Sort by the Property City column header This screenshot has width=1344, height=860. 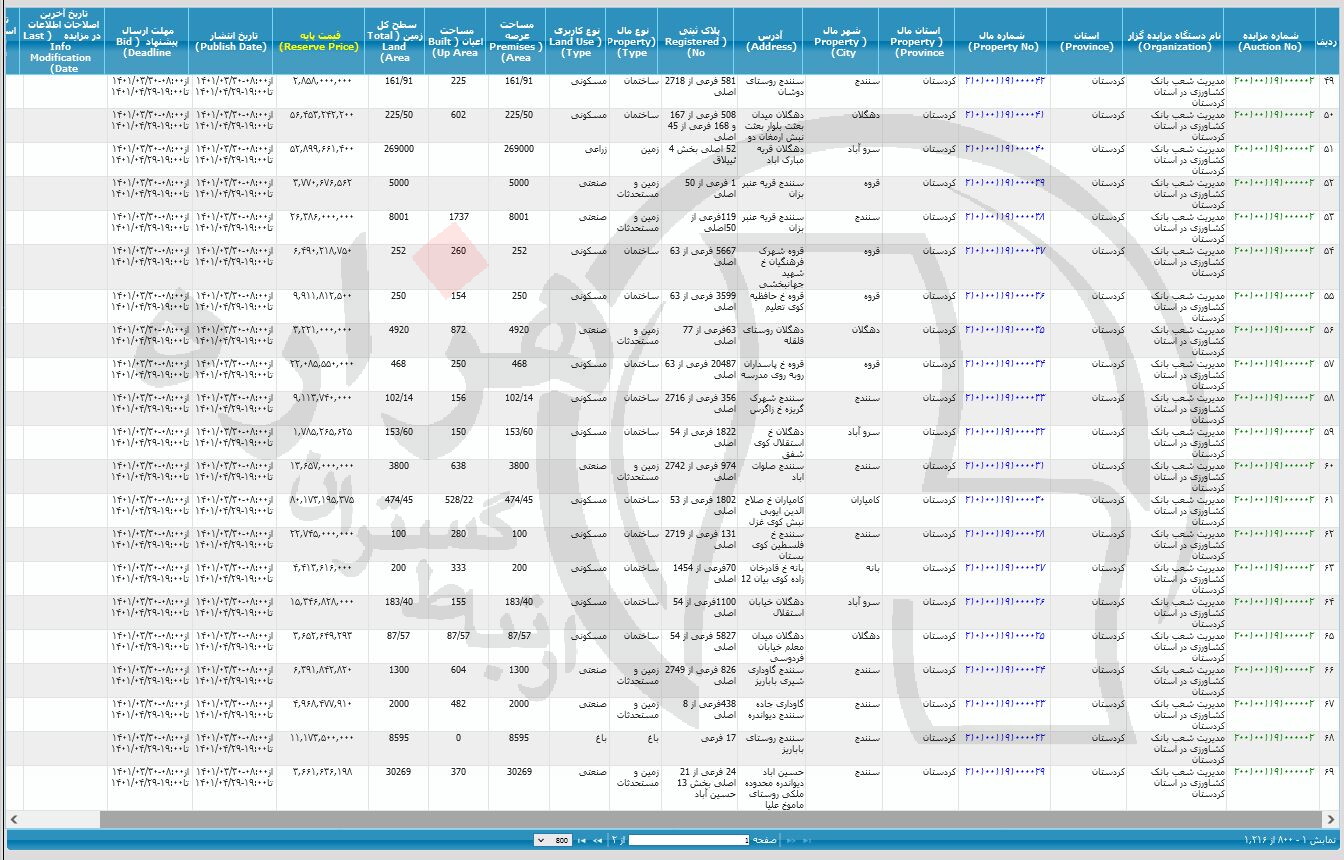(841, 40)
